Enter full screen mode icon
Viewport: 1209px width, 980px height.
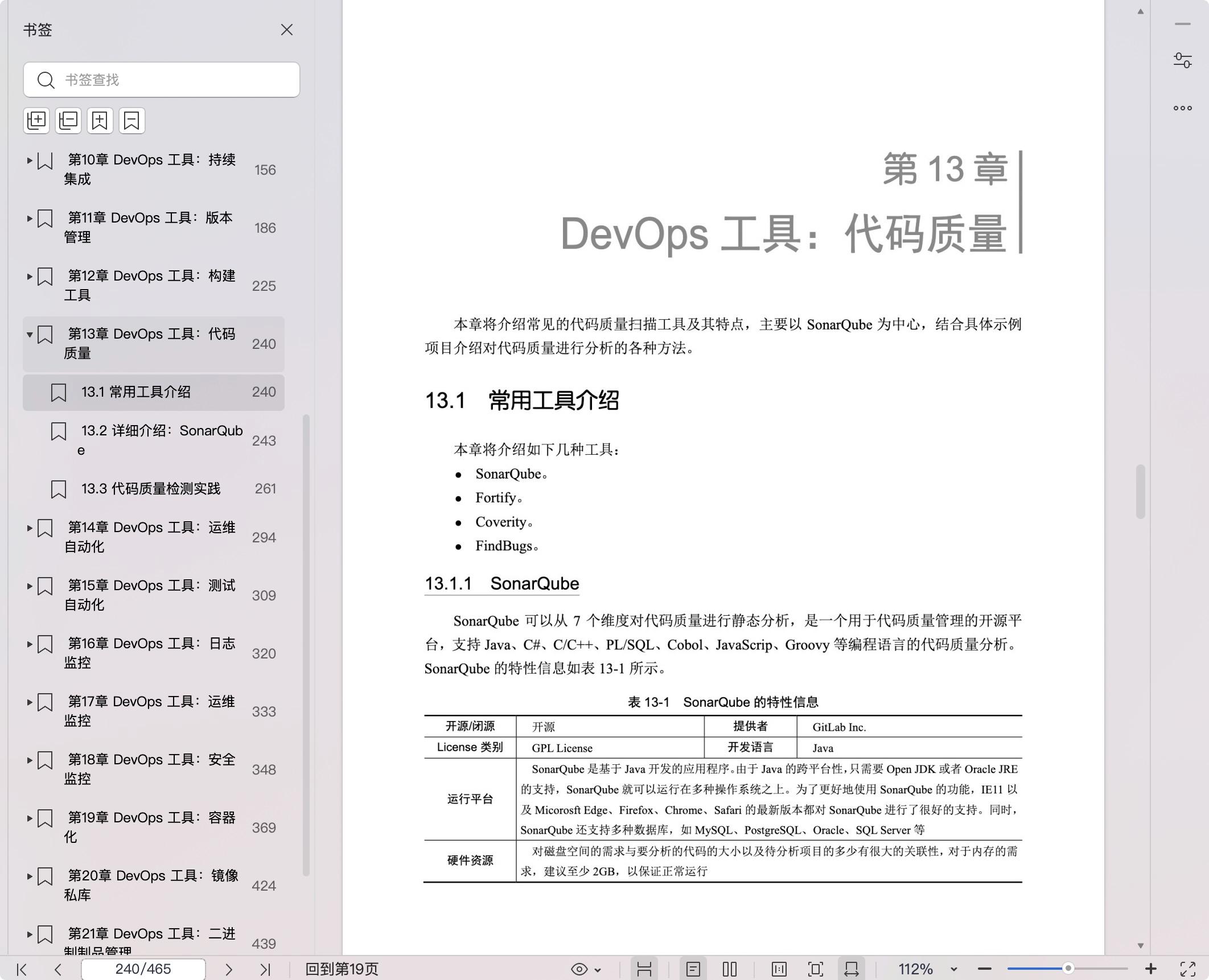(1188, 969)
